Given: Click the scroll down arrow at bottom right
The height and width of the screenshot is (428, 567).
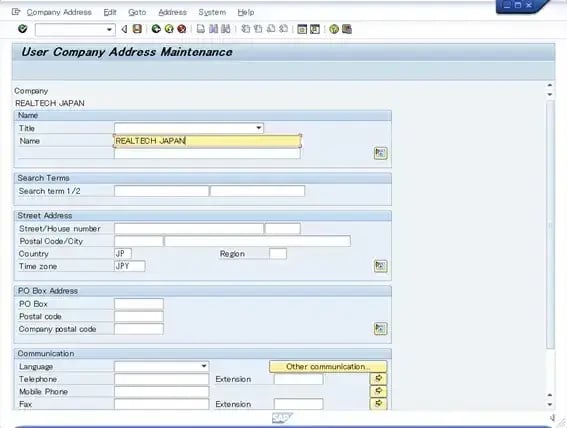Looking at the screenshot, I should coord(550,405).
